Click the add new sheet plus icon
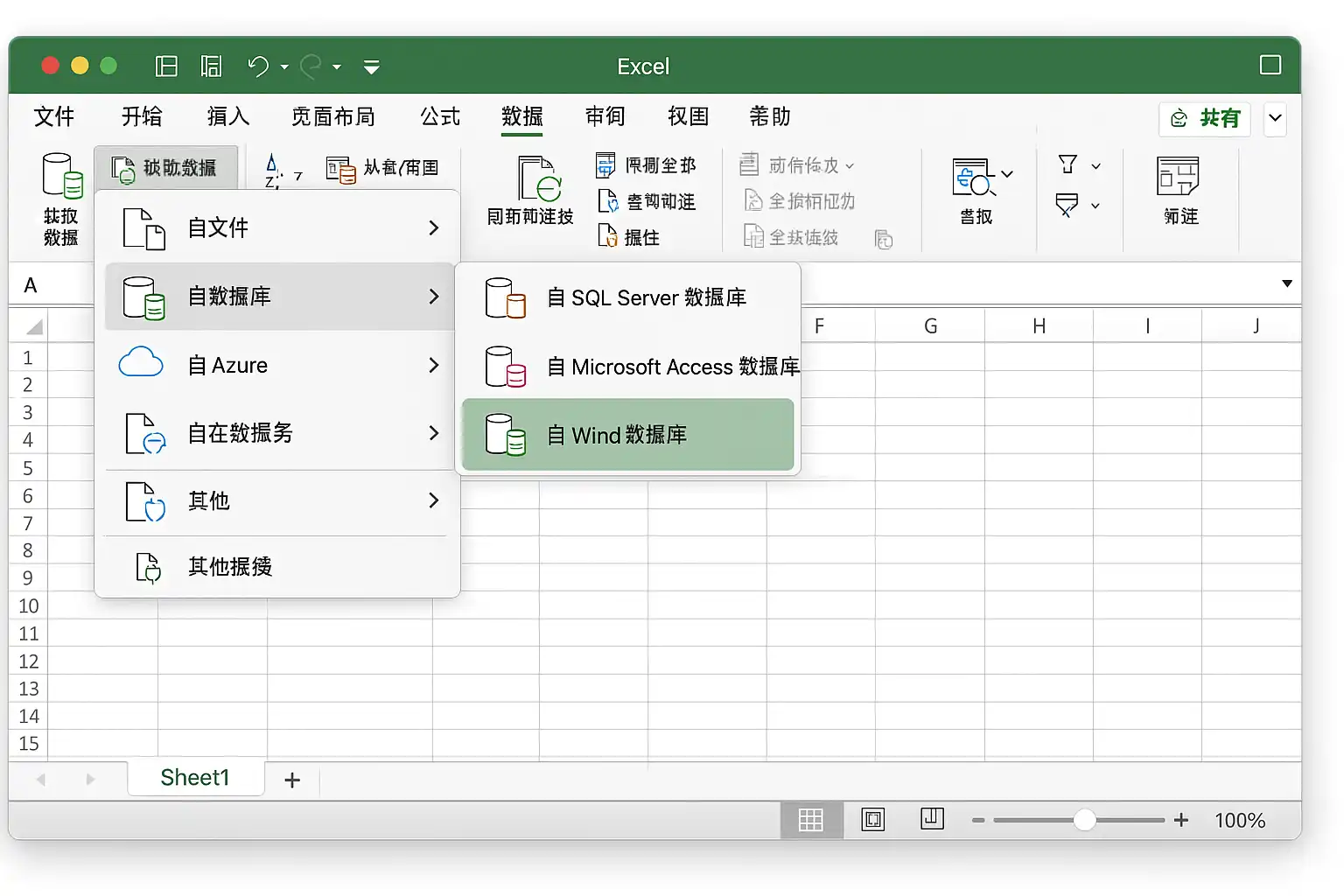The height and width of the screenshot is (896, 1344). click(292, 780)
